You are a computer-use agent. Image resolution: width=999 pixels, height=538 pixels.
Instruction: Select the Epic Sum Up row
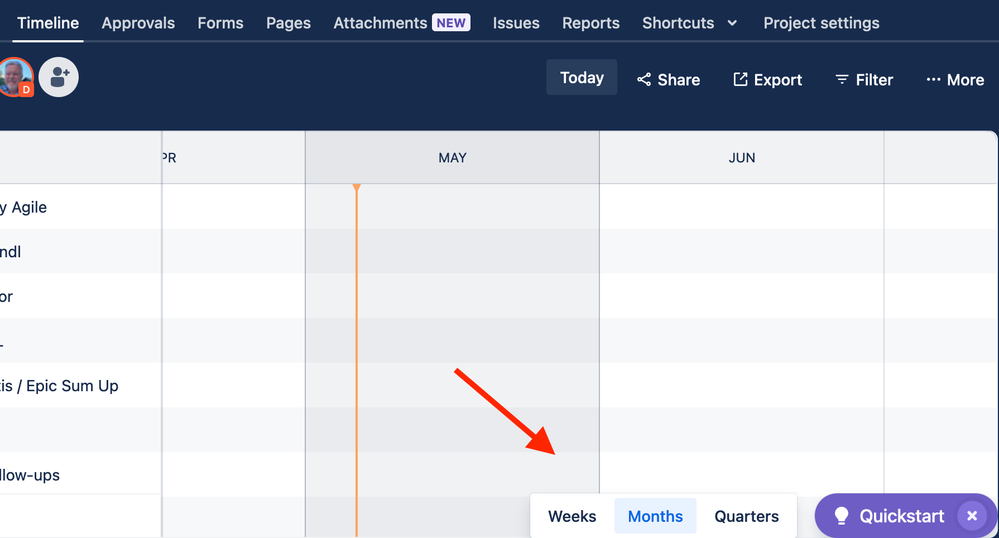point(80,386)
